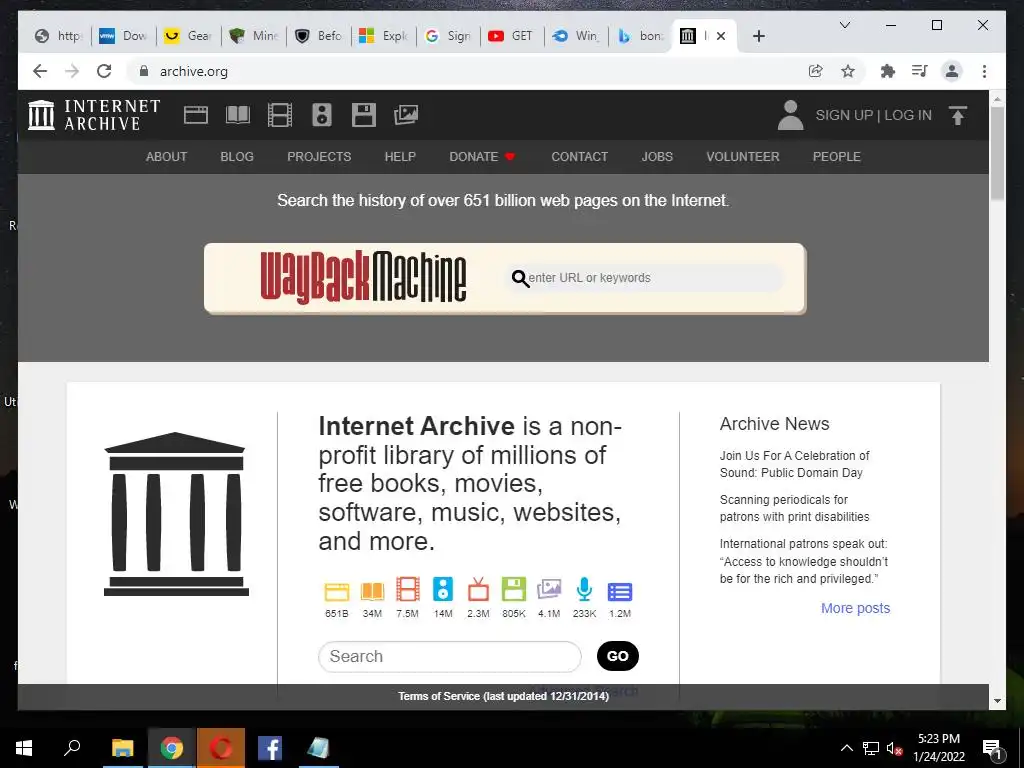Open the Audio speaker icon in header
Viewport: 1024px width, 768px height.
(321, 115)
